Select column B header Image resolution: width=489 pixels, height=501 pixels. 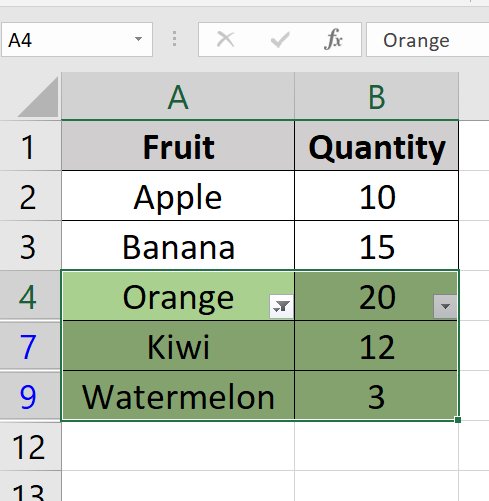[377, 97]
